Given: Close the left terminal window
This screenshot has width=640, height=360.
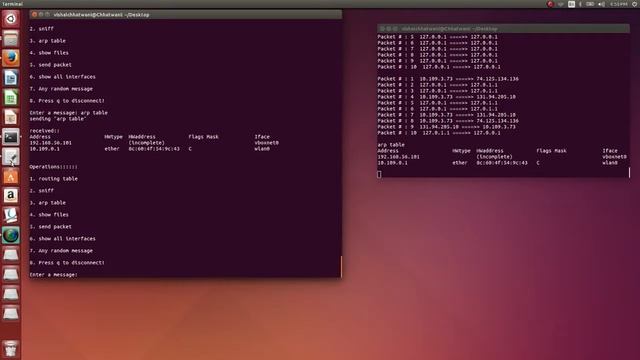Looking at the screenshot, I should coord(34,15).
